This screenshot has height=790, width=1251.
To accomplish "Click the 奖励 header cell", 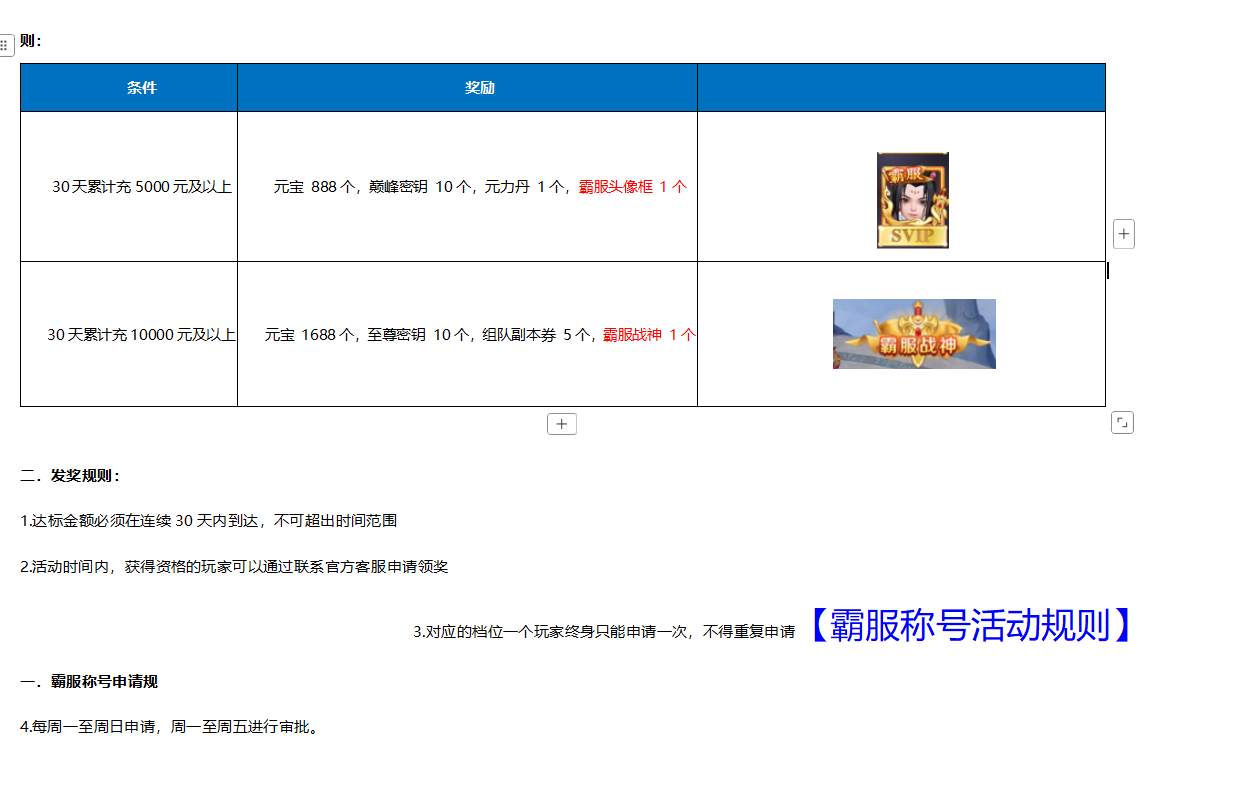I will [479, 88].
